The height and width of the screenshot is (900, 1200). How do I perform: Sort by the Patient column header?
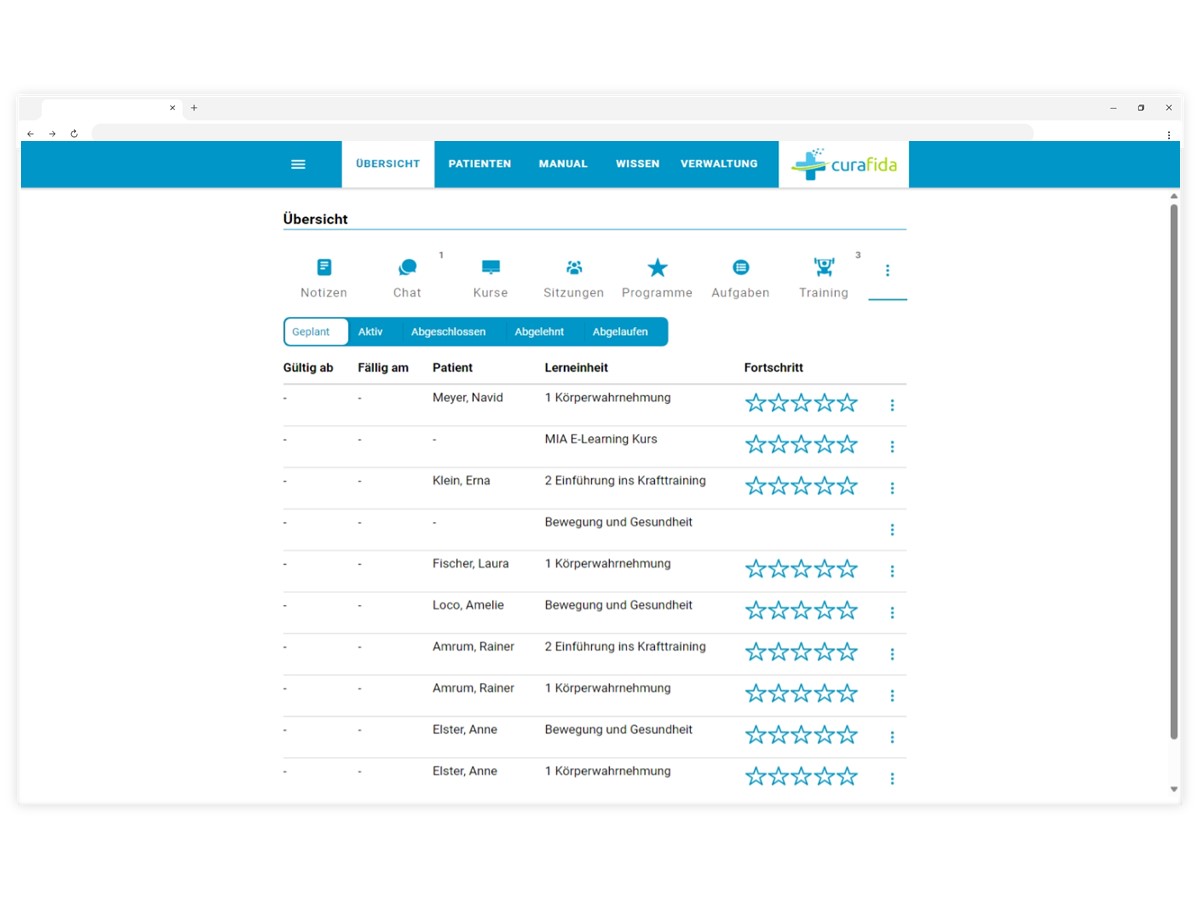[x=453, y=368]
